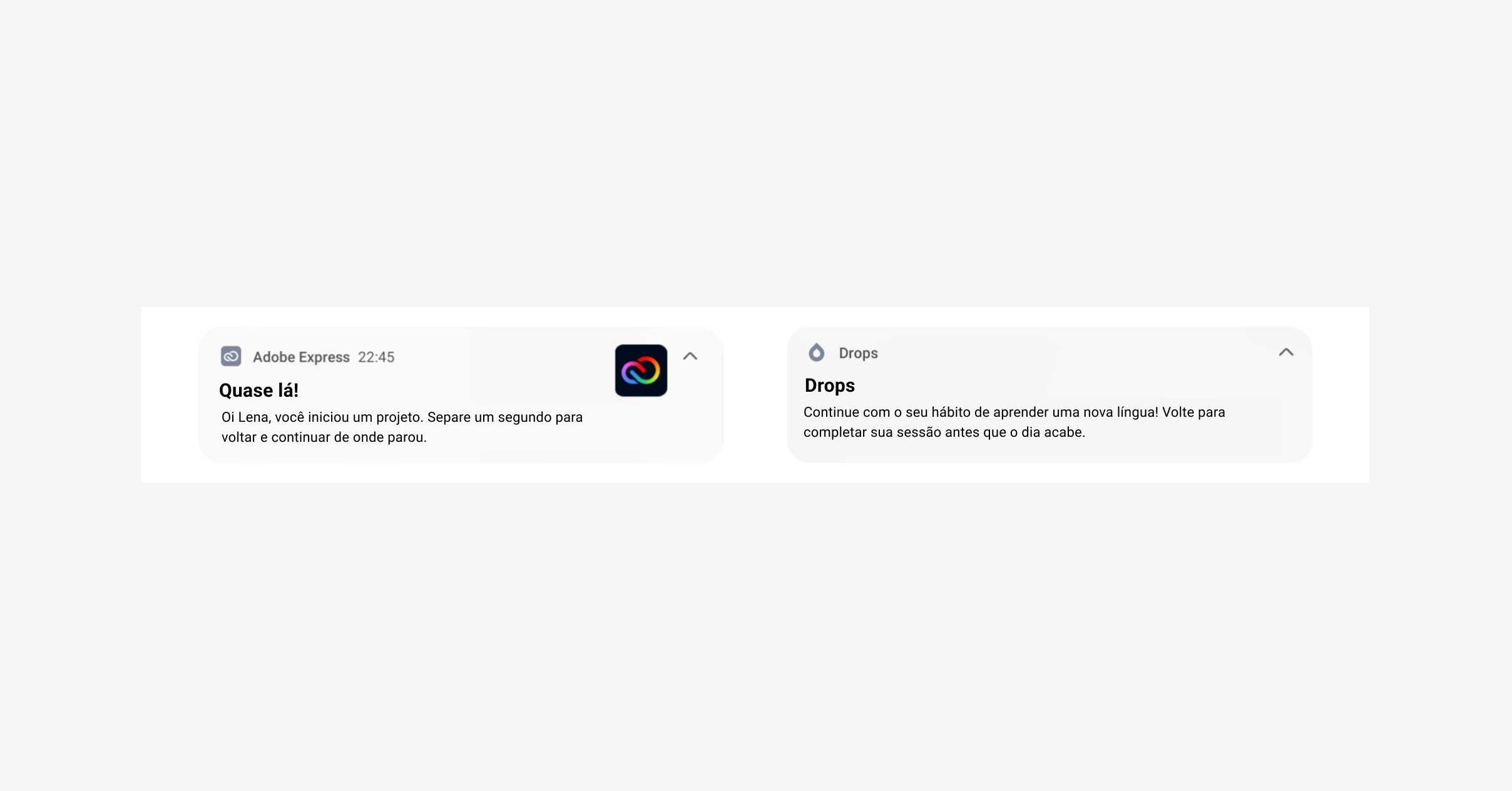This screenshot has height=791, width=1512.
Task: Click the Drops droplet app icon
Action: [x=816, y=352]
